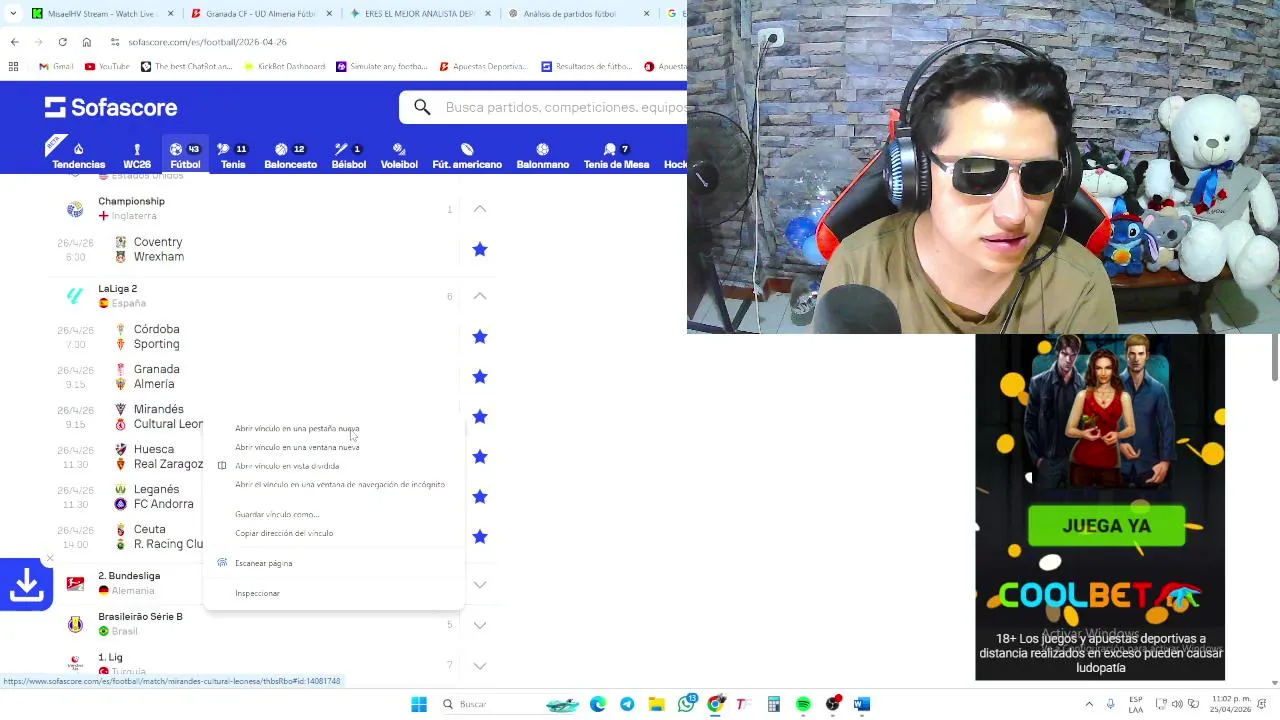
Task: Open the browser apps grid icon
Action: click(13, 66)
